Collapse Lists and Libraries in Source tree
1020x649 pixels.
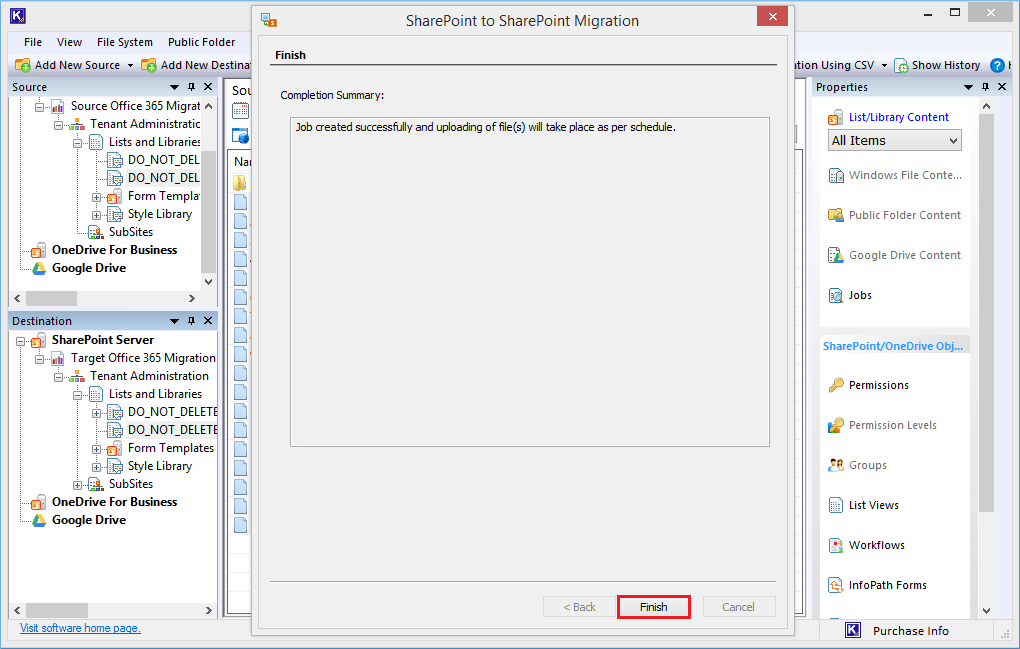77,142
